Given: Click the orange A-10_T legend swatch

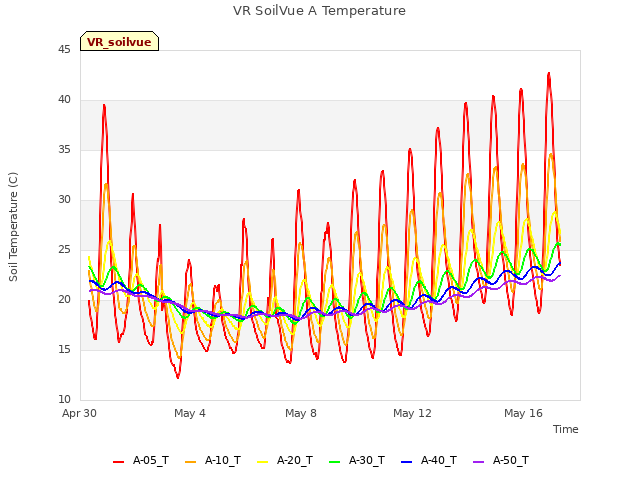Looking at the screenshot, I should point(191,462).
